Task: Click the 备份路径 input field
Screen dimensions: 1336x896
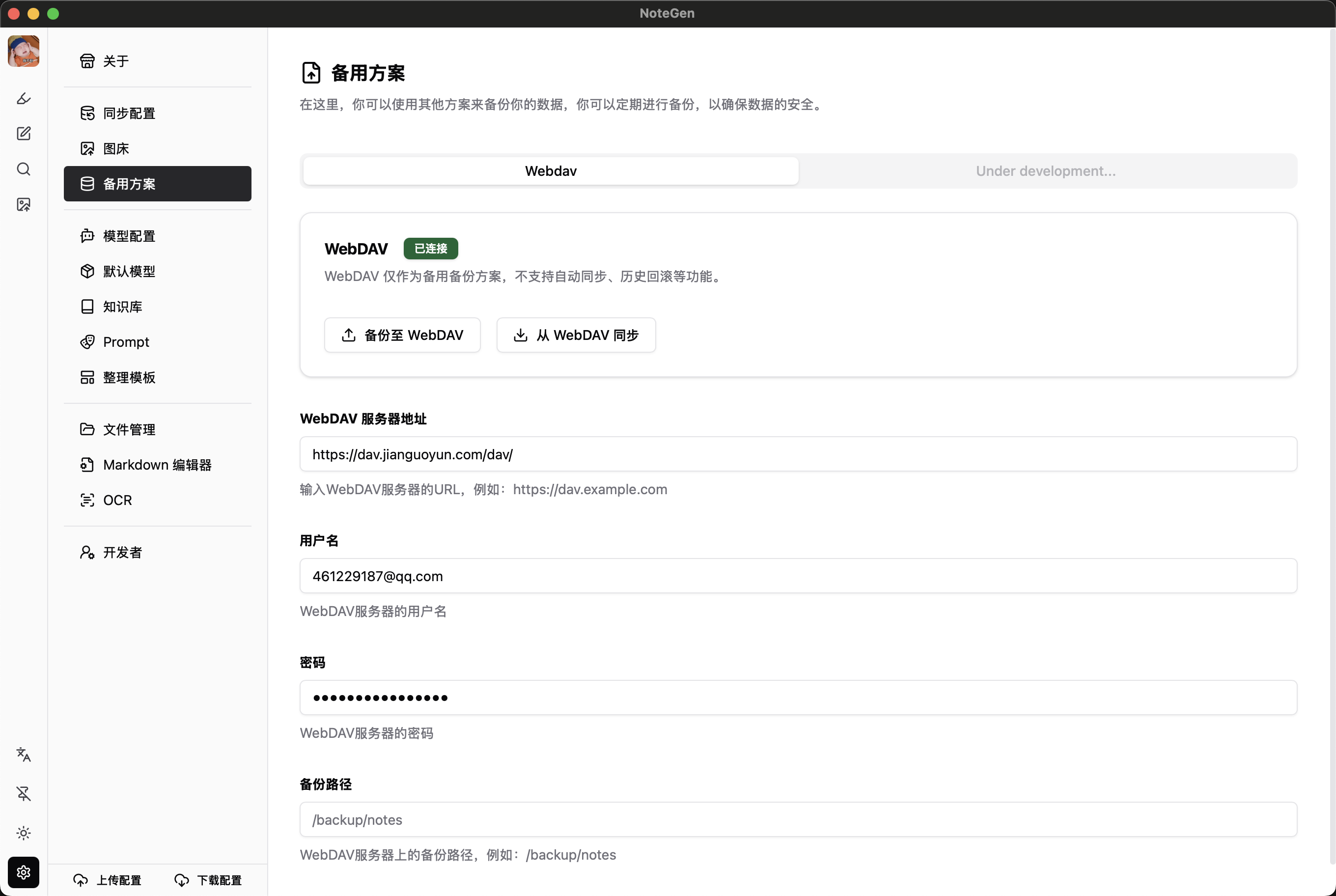Action: point(798,819)
